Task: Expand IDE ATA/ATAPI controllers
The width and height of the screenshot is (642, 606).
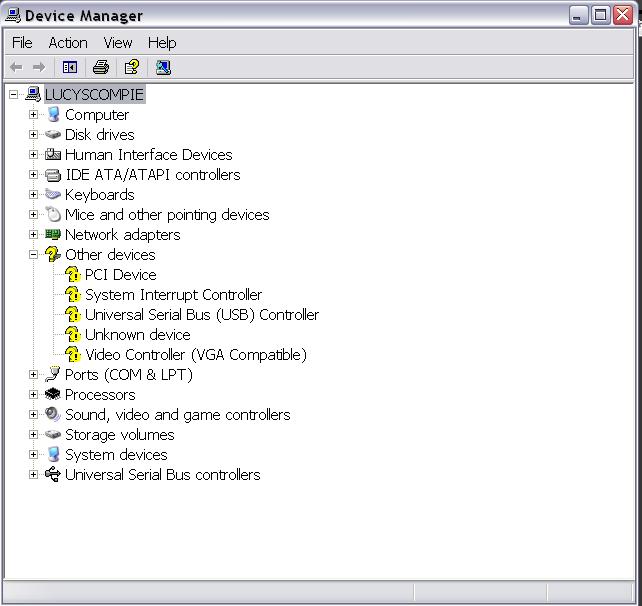Action: 34,174
